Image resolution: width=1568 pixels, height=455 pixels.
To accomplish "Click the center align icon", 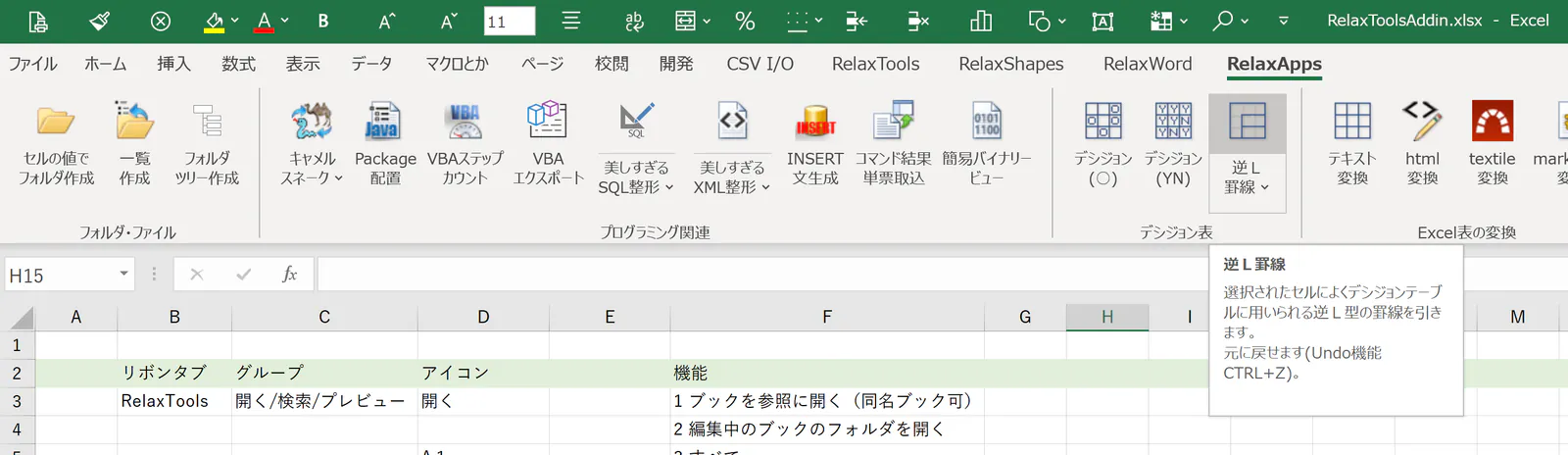I will 571,21.
